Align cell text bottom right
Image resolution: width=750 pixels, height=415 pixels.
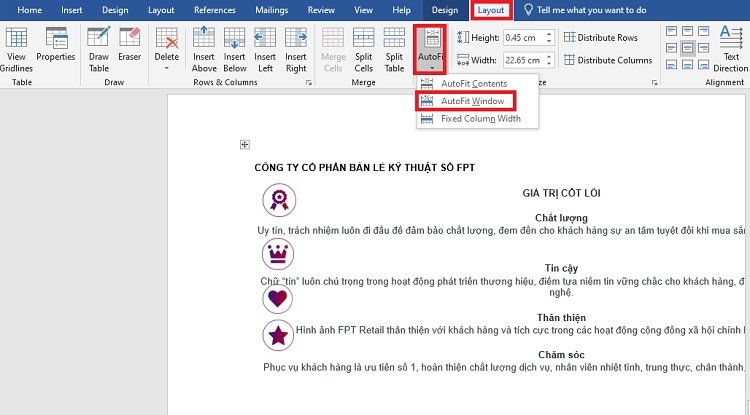(703, 64)
